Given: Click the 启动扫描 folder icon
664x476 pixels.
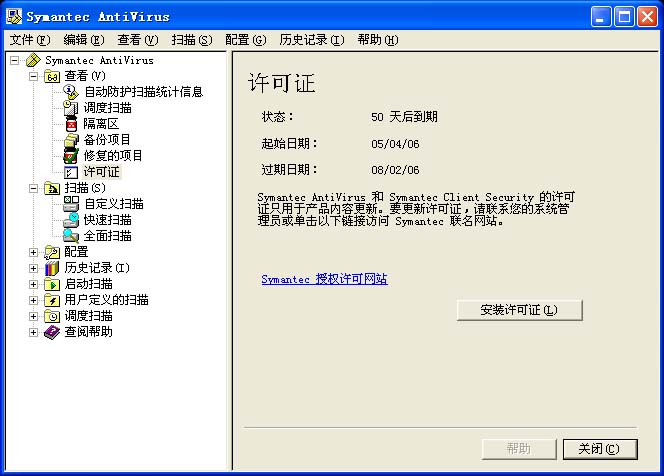Looking at the screenshot, I should tap(52, 284).
